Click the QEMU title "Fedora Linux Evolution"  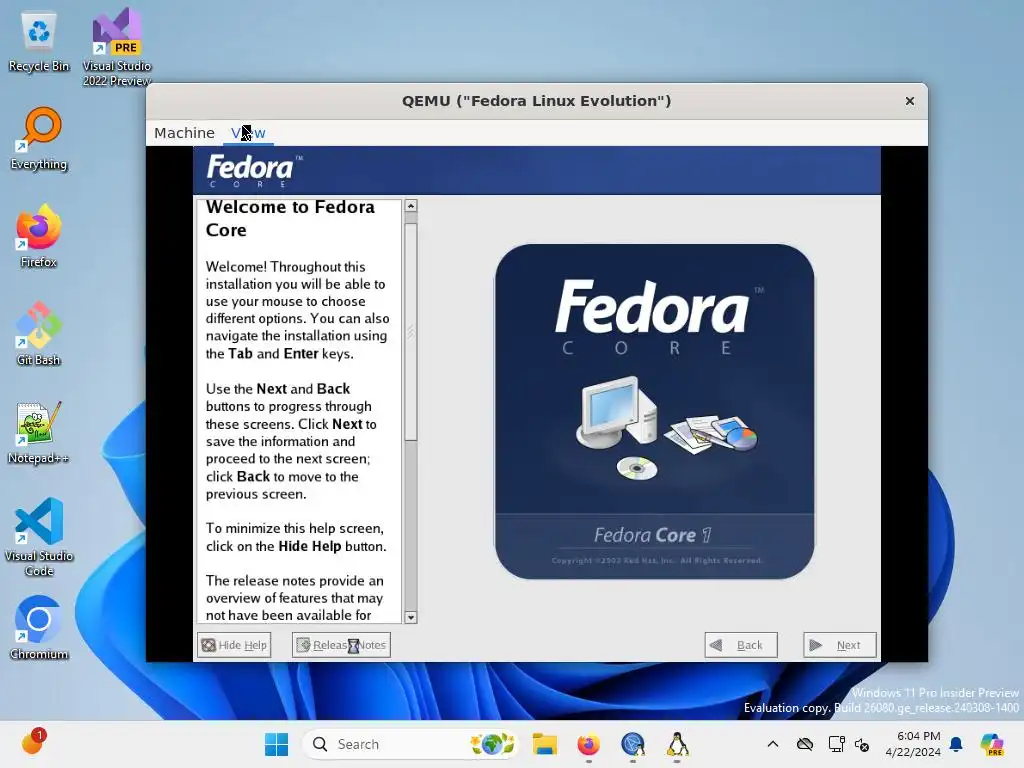tap(536, 101)
